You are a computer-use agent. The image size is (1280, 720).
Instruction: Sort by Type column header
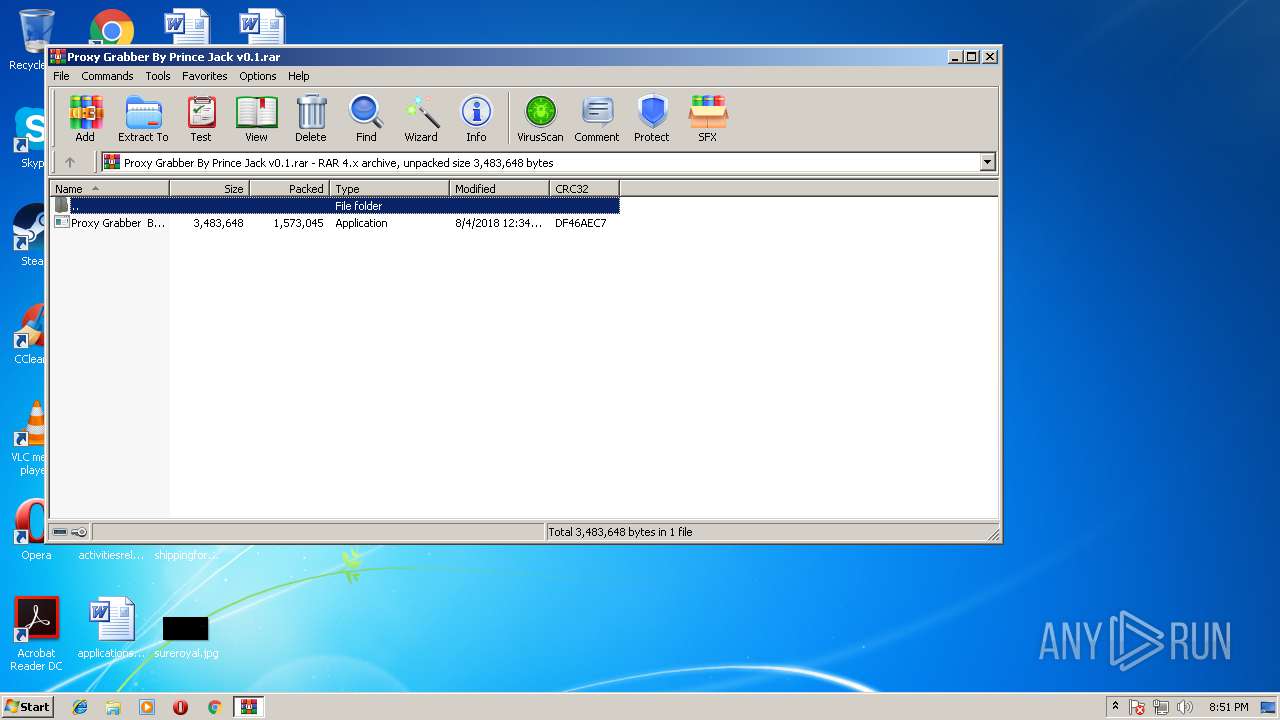[x=390, y=188]
